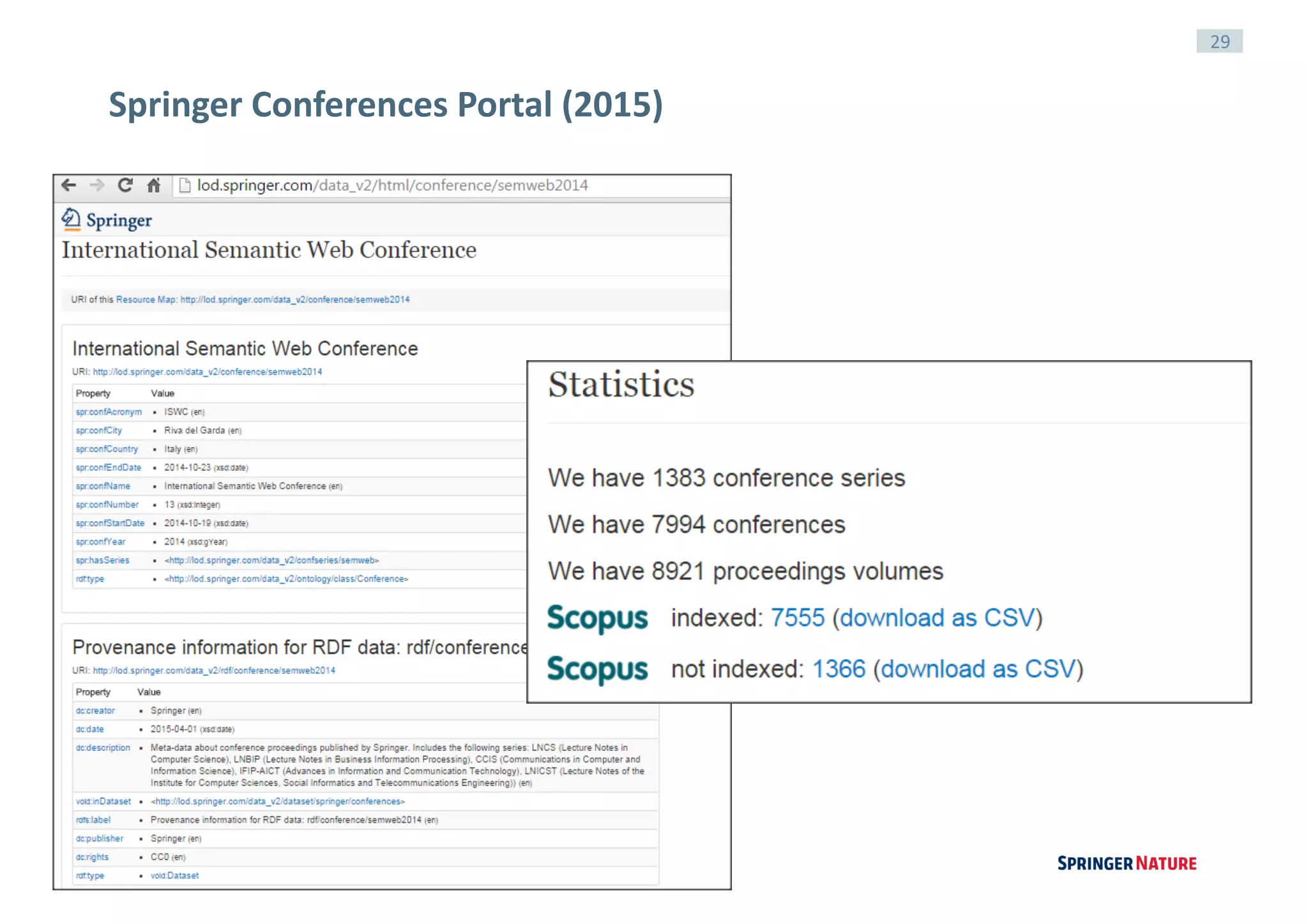Click the spr:confNumber property
This screenshot has width=1308, height=924.
pos(107,504)
